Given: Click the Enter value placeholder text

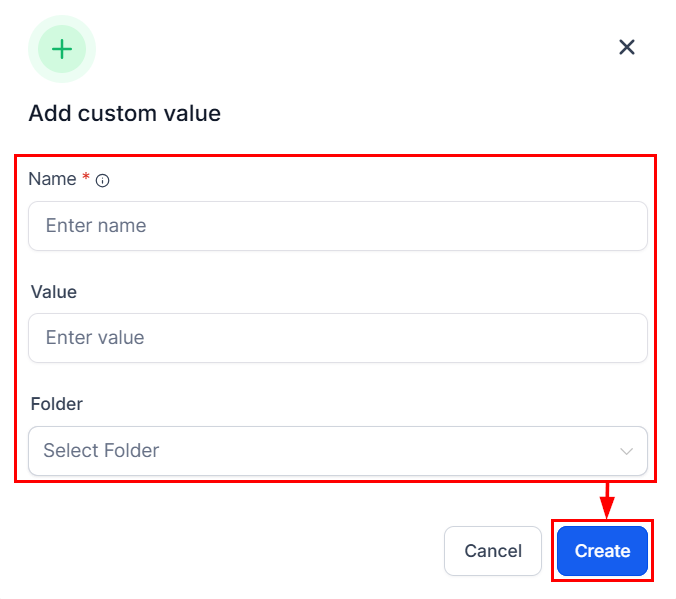Looking at the screenshot, I should click(x=95, y=338).
